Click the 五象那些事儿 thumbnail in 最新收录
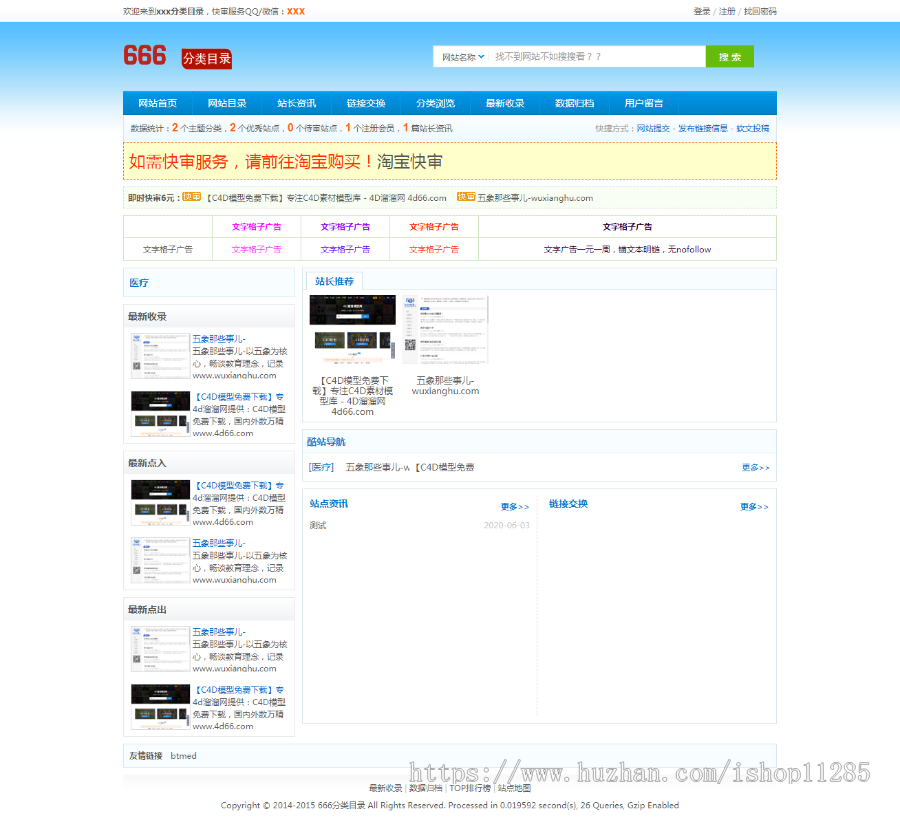The height and width of the screenshot is (820, 900). coord(160,356)
